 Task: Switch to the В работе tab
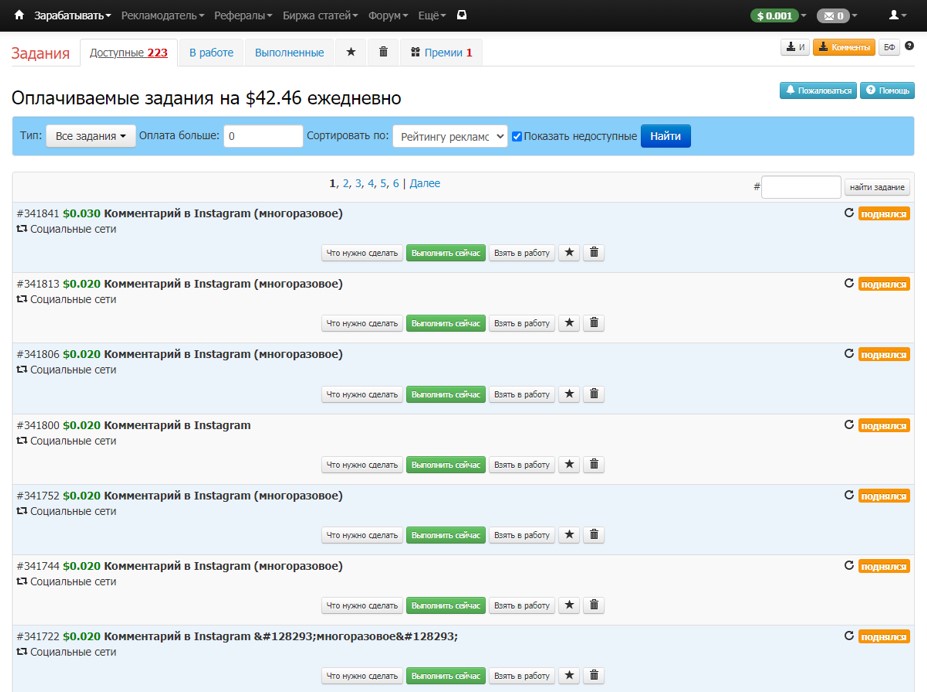[x=211, y=53]
